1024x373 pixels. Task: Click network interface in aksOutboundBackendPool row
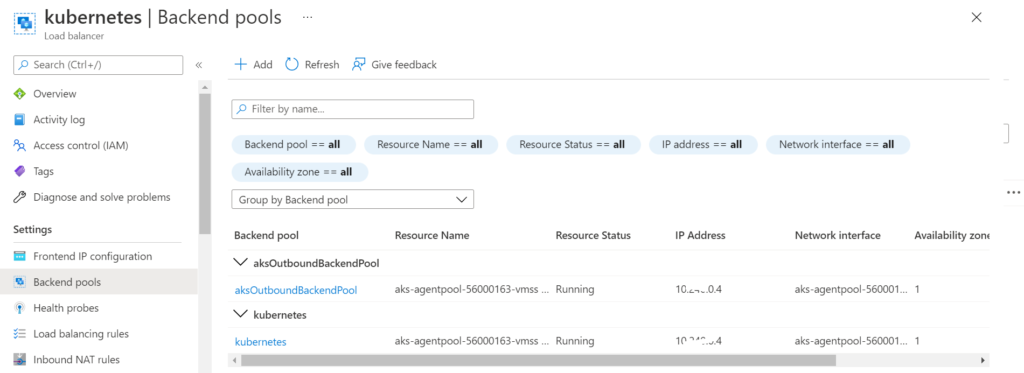tap(851, 289)
